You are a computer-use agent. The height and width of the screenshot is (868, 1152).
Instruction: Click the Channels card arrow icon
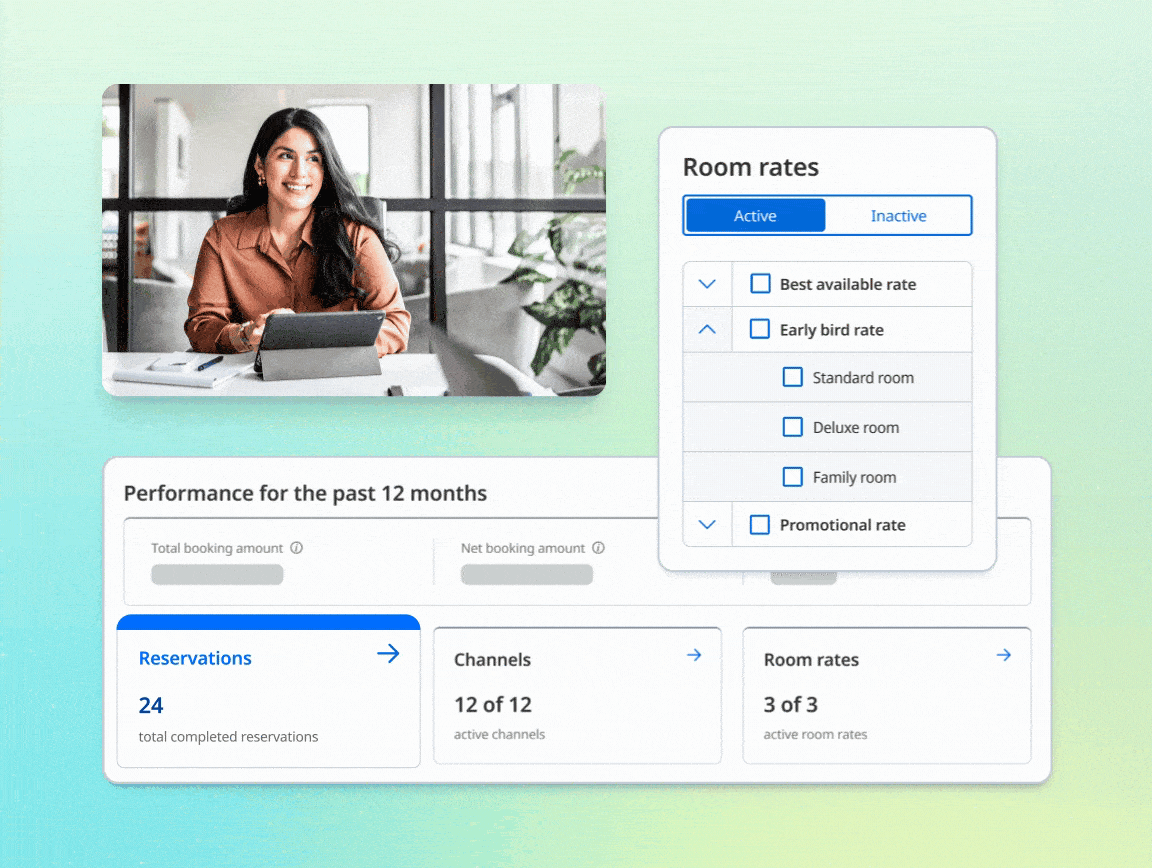pos(694,655)
